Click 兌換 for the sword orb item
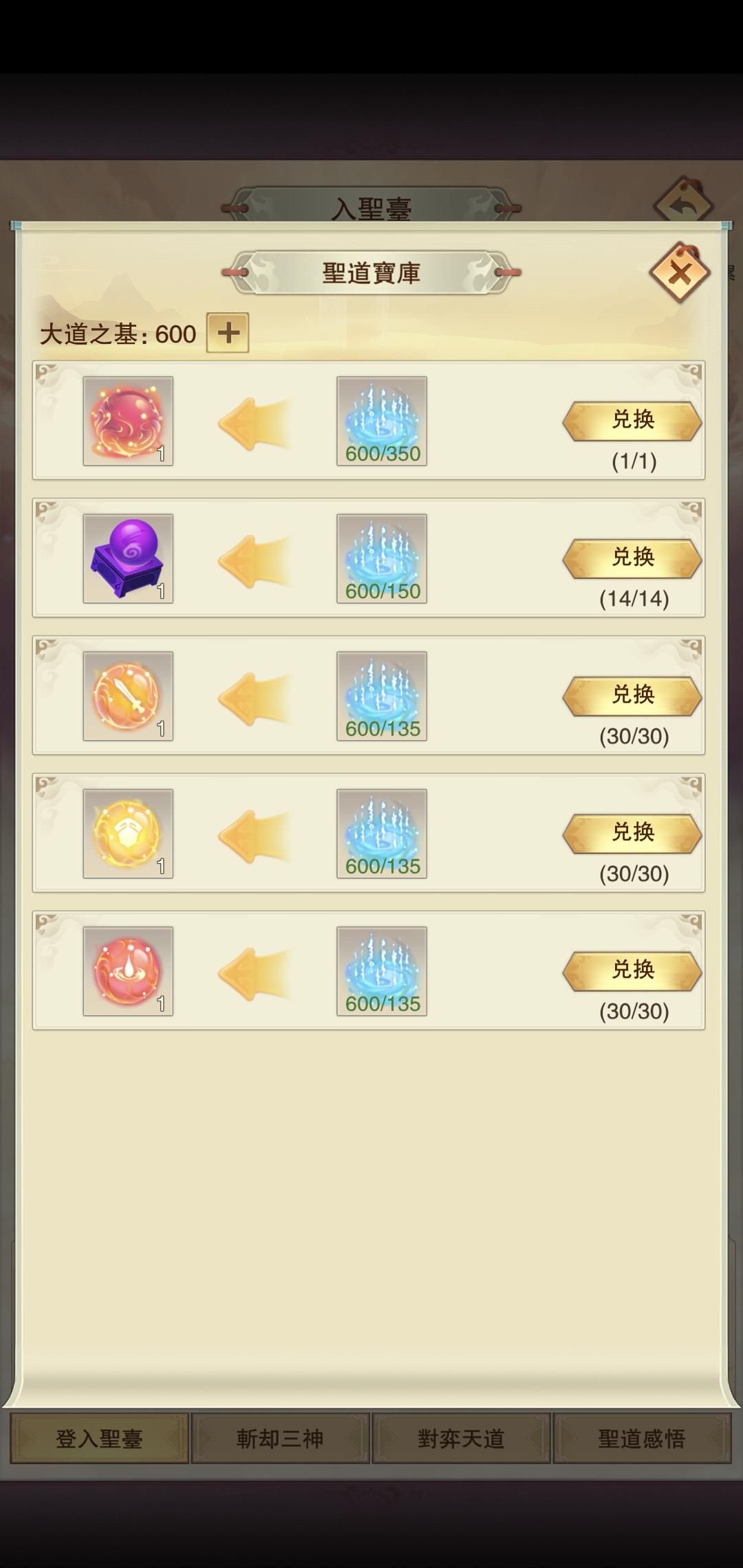The image size is (743, 1568). [632, 696]
